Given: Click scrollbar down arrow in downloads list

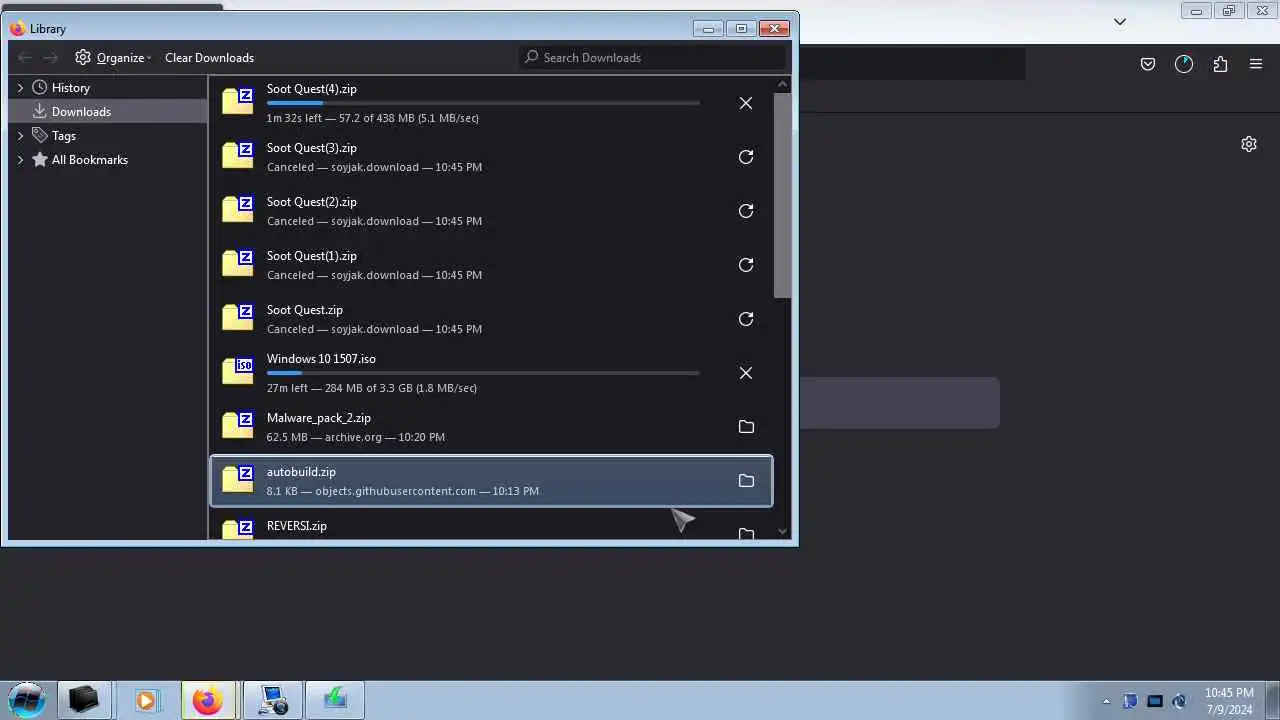Looking at the screenshot, I should [782, 532].
